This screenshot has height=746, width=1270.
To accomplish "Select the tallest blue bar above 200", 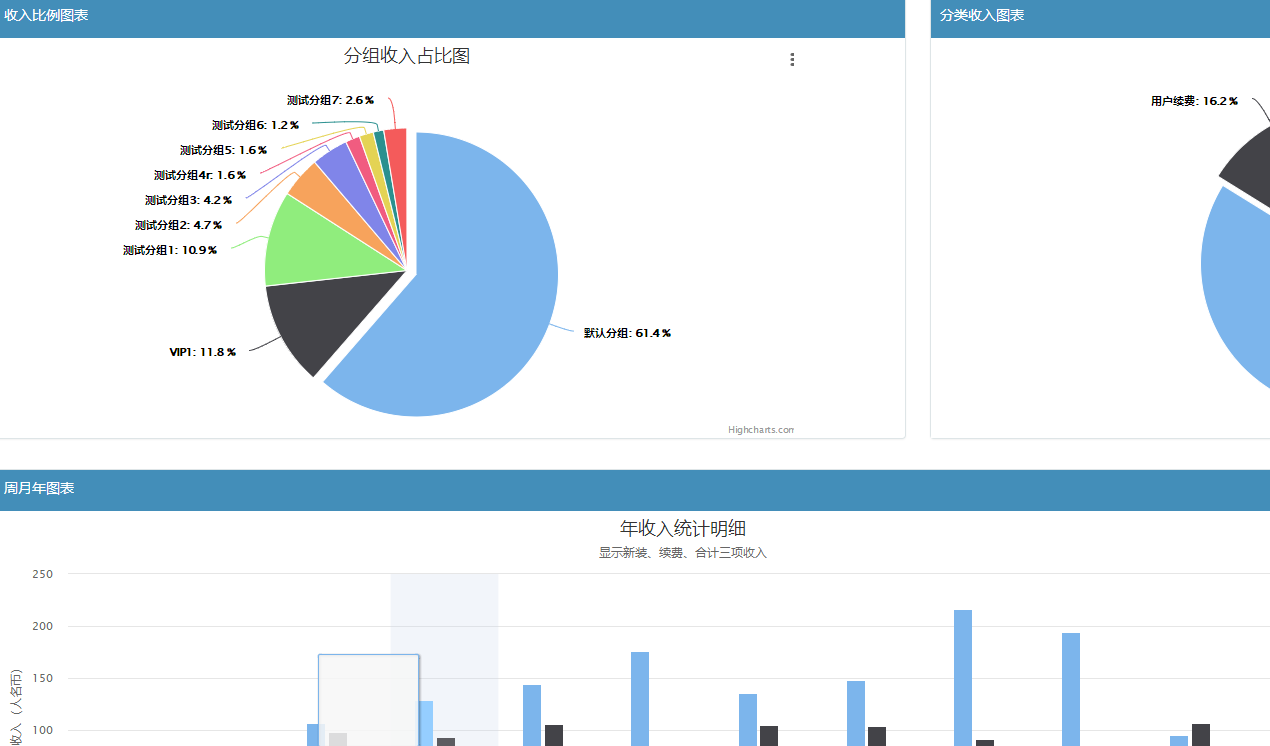I will pyautogui.click(x=963, y=678).
